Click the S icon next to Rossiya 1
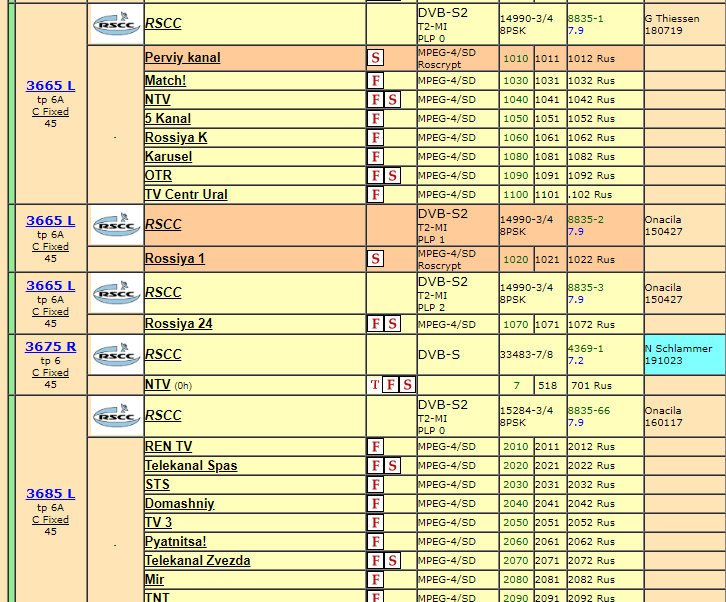Image resolution: width=726 pixels, height=602 pixels. coord(376,259)
